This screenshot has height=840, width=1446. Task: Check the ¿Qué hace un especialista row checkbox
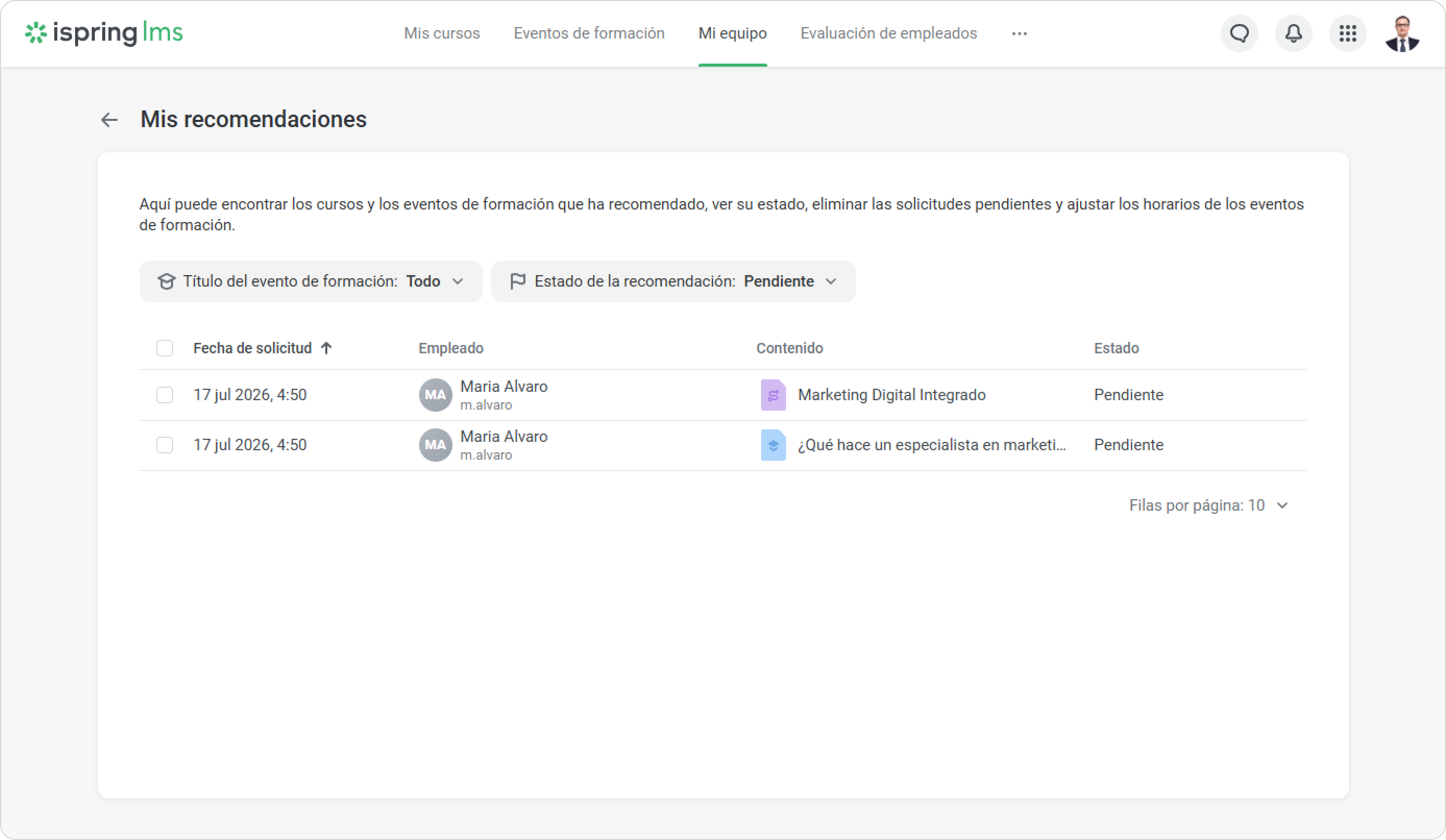point(165,444)
